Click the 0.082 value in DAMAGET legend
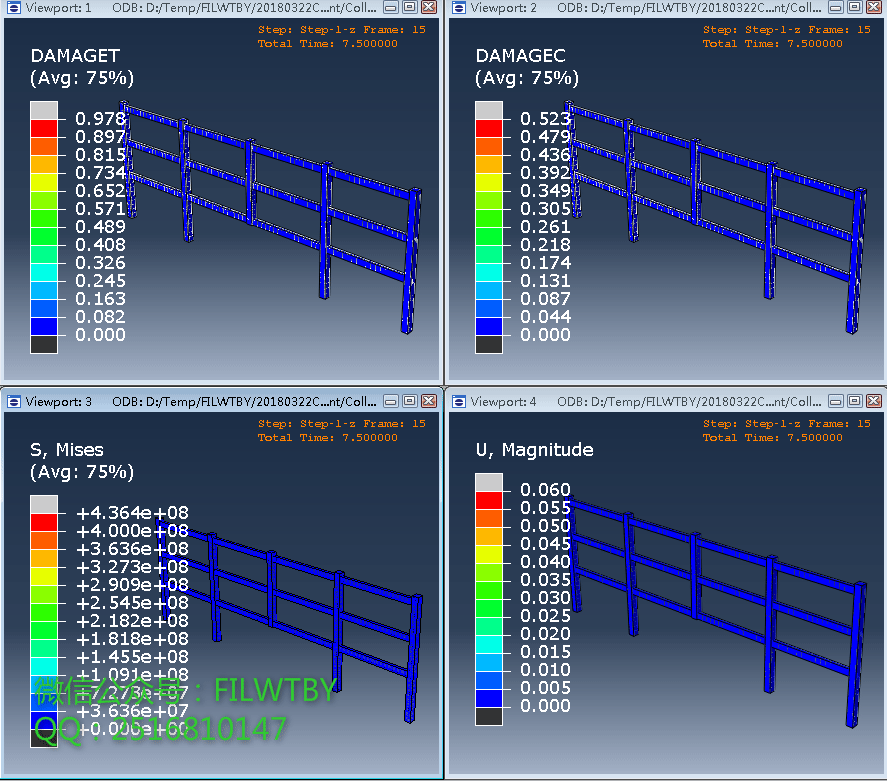The width and height of the screenshot is (887, 781). (x=100, y=316)
